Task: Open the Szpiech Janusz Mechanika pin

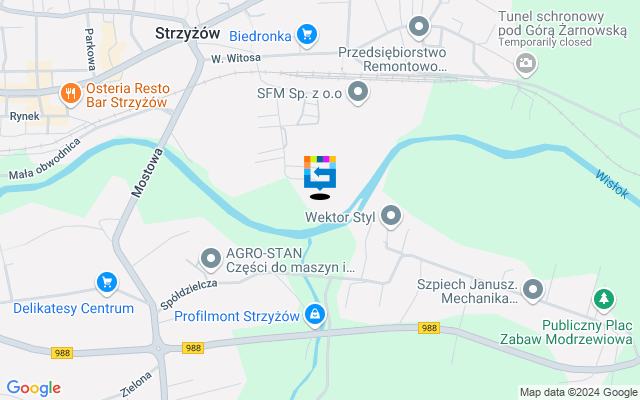Action: (533, 291)
